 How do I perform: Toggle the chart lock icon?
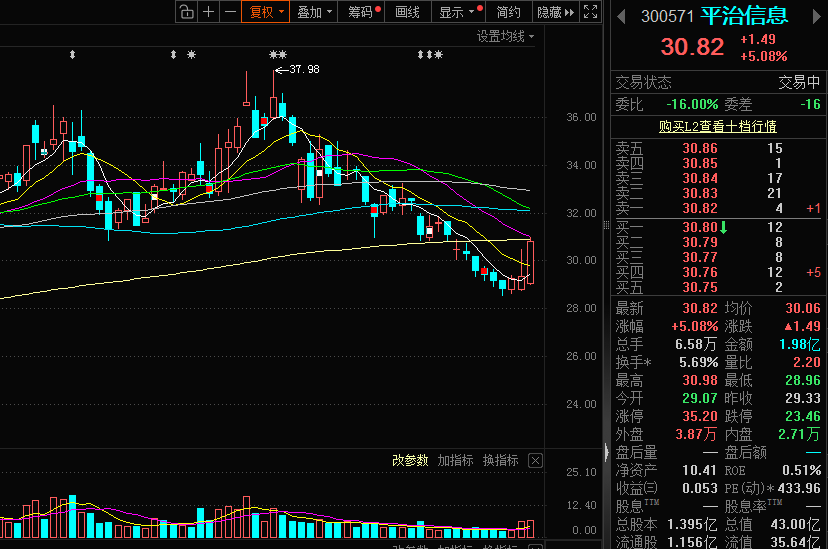[x=186, y=12]
